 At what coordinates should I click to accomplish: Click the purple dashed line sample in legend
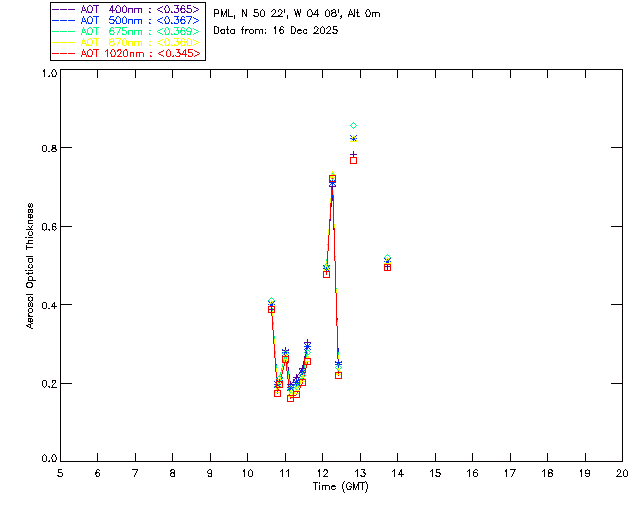tap(64, 9)
